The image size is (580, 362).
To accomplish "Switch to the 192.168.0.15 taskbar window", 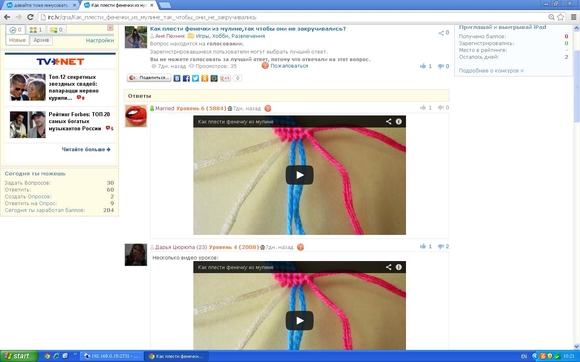I will pyautogui.click(x=112, y=356).
